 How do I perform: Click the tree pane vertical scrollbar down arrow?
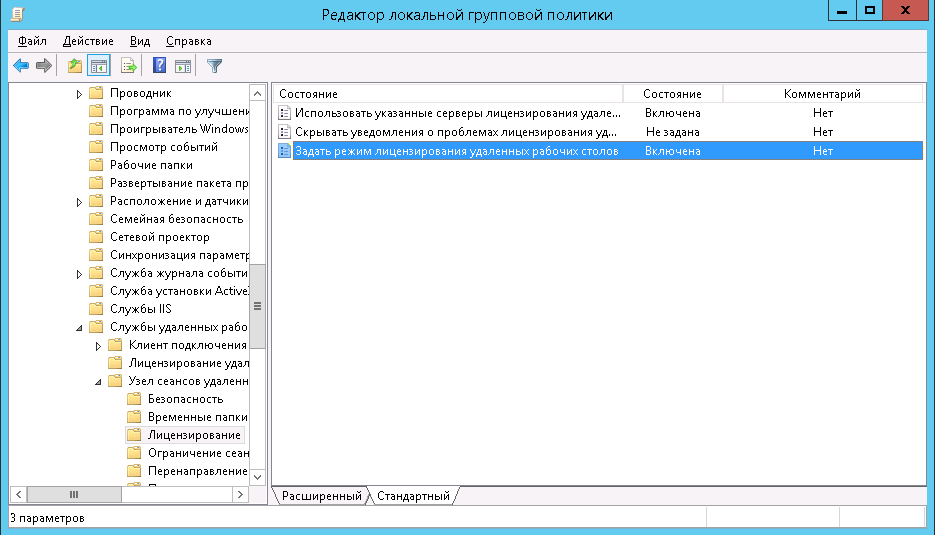[x=257, y=477]
